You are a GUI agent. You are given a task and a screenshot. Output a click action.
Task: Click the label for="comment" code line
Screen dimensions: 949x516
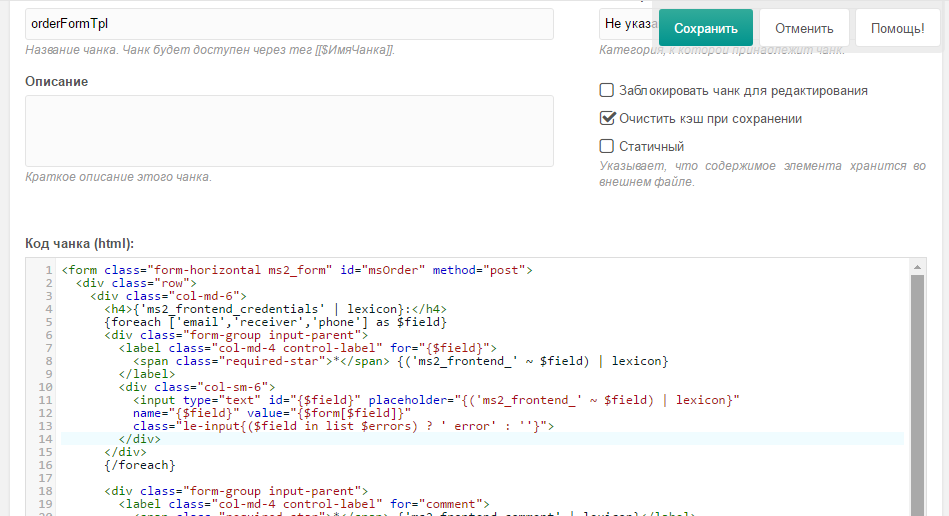(304, 504)
